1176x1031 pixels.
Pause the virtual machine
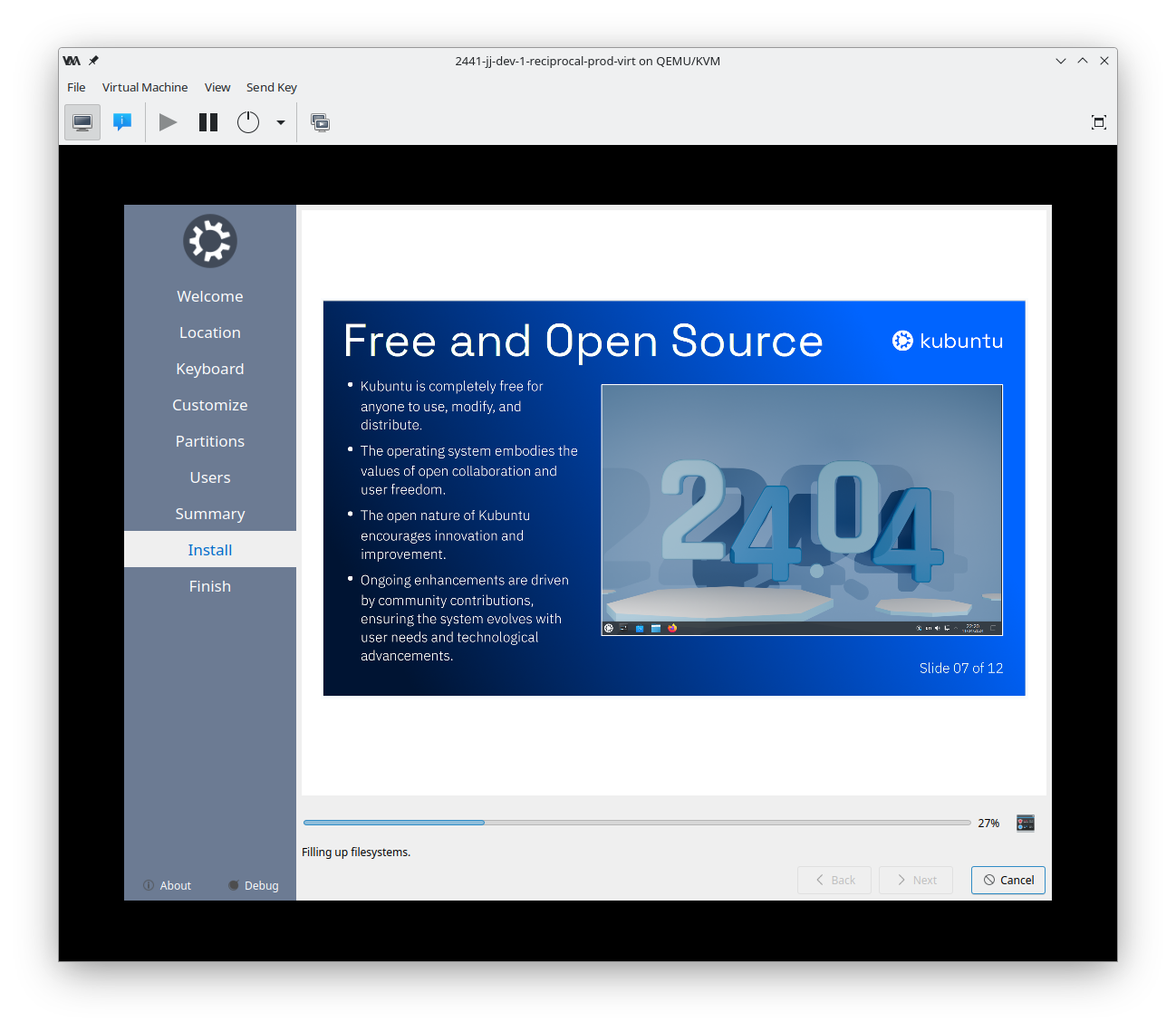[x=208, y=122]
